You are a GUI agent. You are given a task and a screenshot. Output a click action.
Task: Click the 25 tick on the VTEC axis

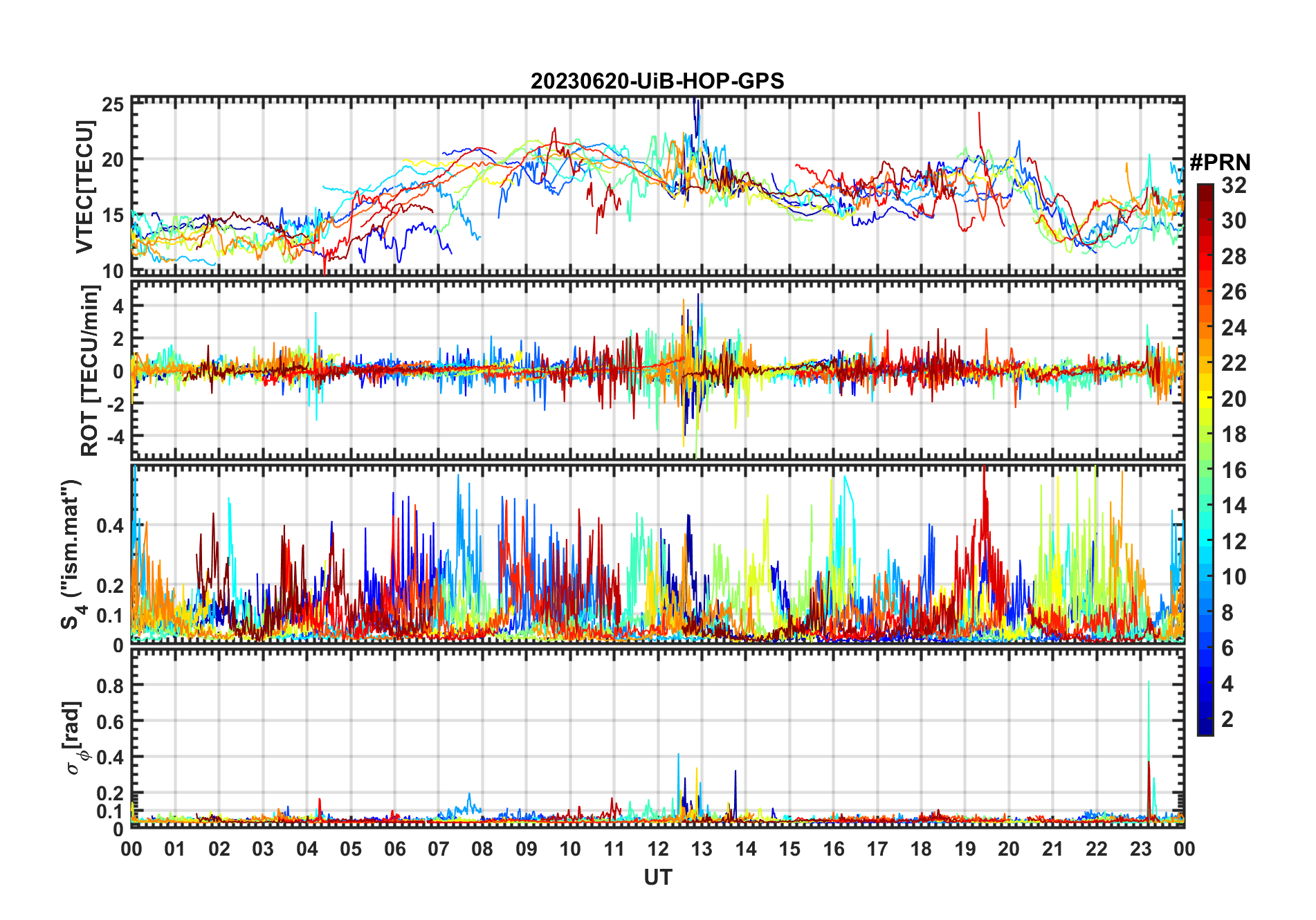click(113, 104)
